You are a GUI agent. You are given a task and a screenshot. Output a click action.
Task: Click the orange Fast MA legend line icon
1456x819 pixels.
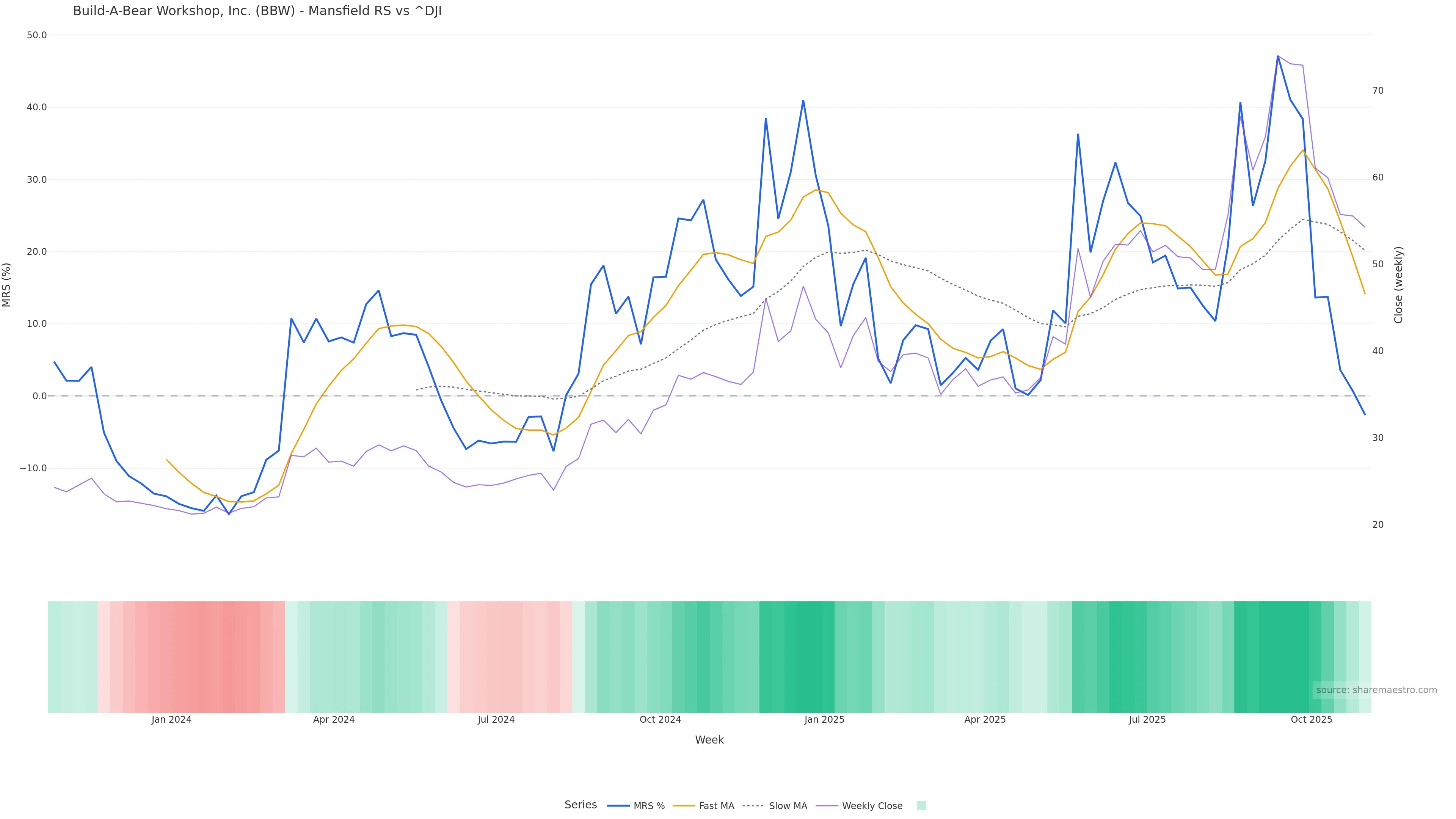[684, 806]
